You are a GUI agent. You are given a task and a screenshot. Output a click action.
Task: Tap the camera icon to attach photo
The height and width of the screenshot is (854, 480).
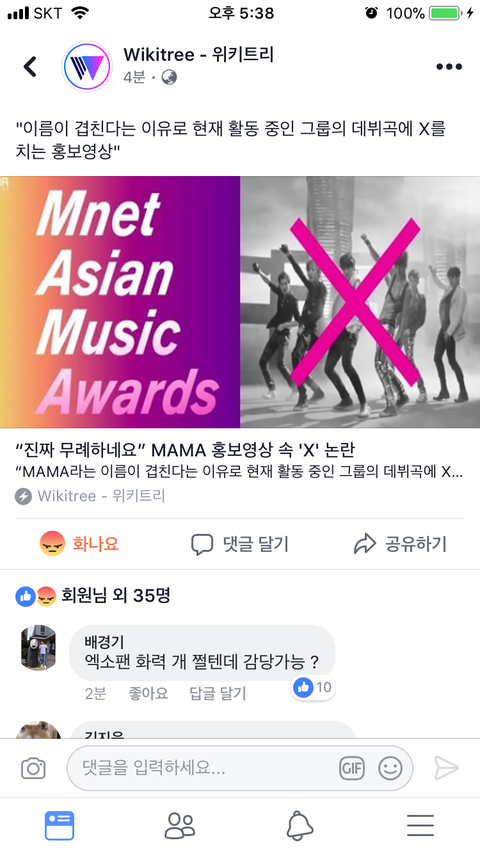tap(33, 768)
